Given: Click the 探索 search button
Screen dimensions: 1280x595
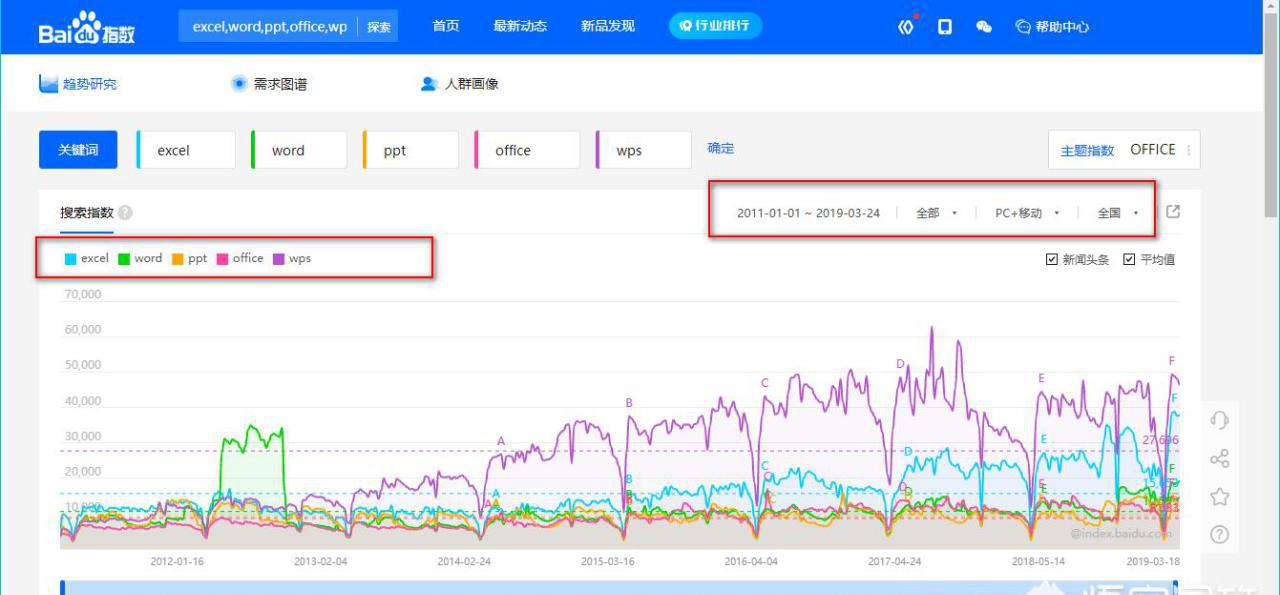Looking at the screenshot, I should tap(379, 27).
